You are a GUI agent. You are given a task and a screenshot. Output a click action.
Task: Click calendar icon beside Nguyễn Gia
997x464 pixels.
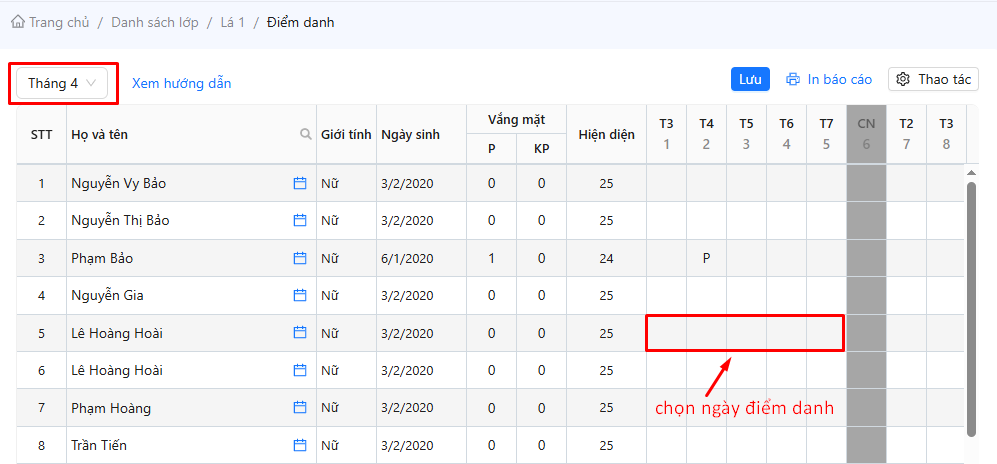coord(299,295)
